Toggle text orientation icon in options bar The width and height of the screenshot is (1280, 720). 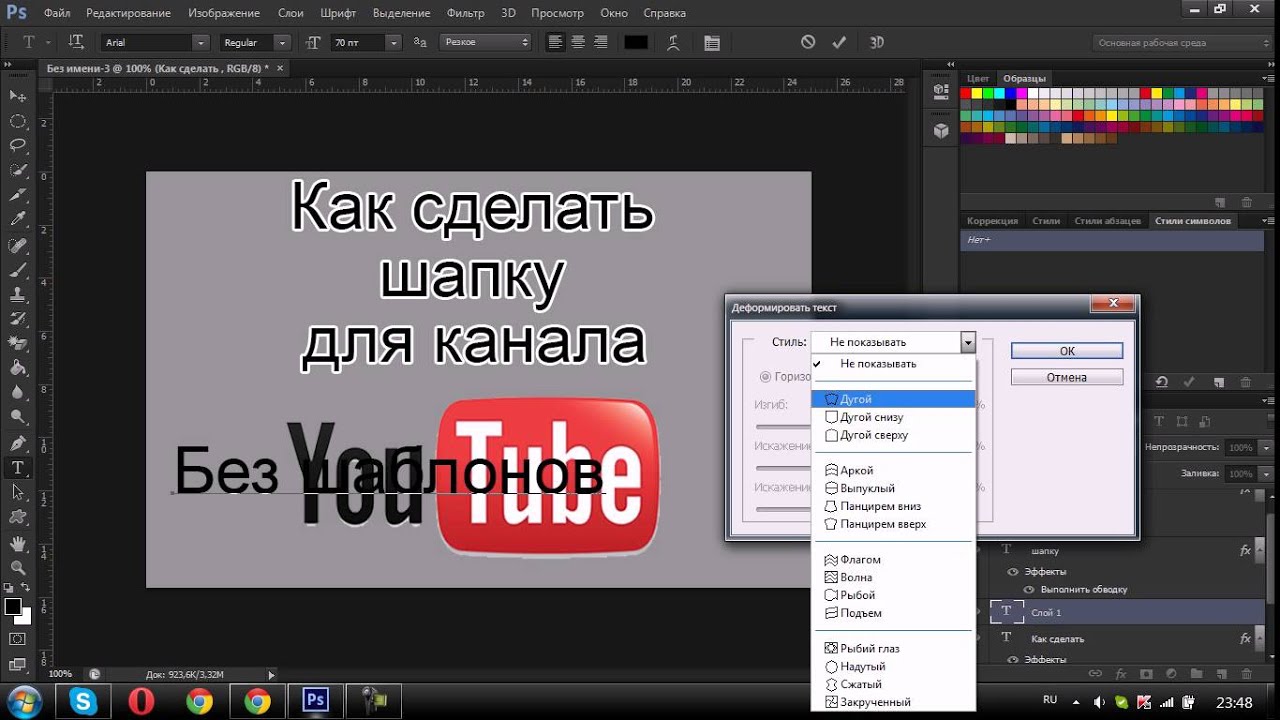[x=76, y=42]
